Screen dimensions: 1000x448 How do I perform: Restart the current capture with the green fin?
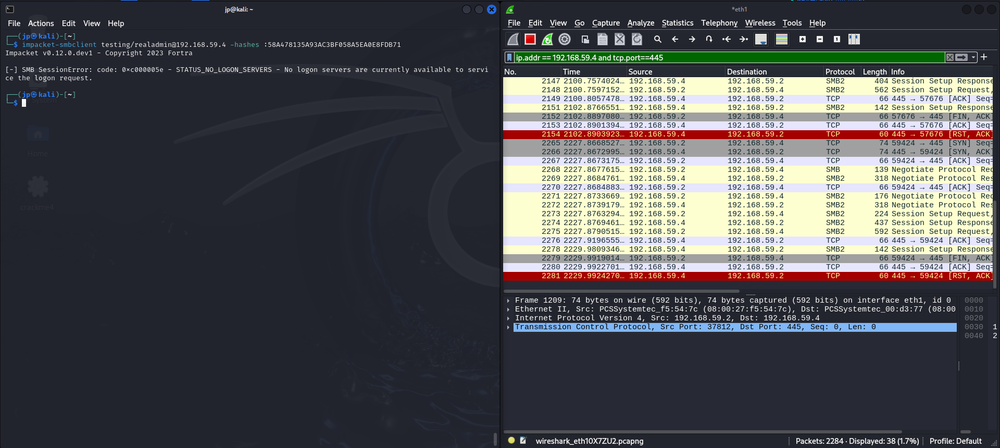click(547, 39)
